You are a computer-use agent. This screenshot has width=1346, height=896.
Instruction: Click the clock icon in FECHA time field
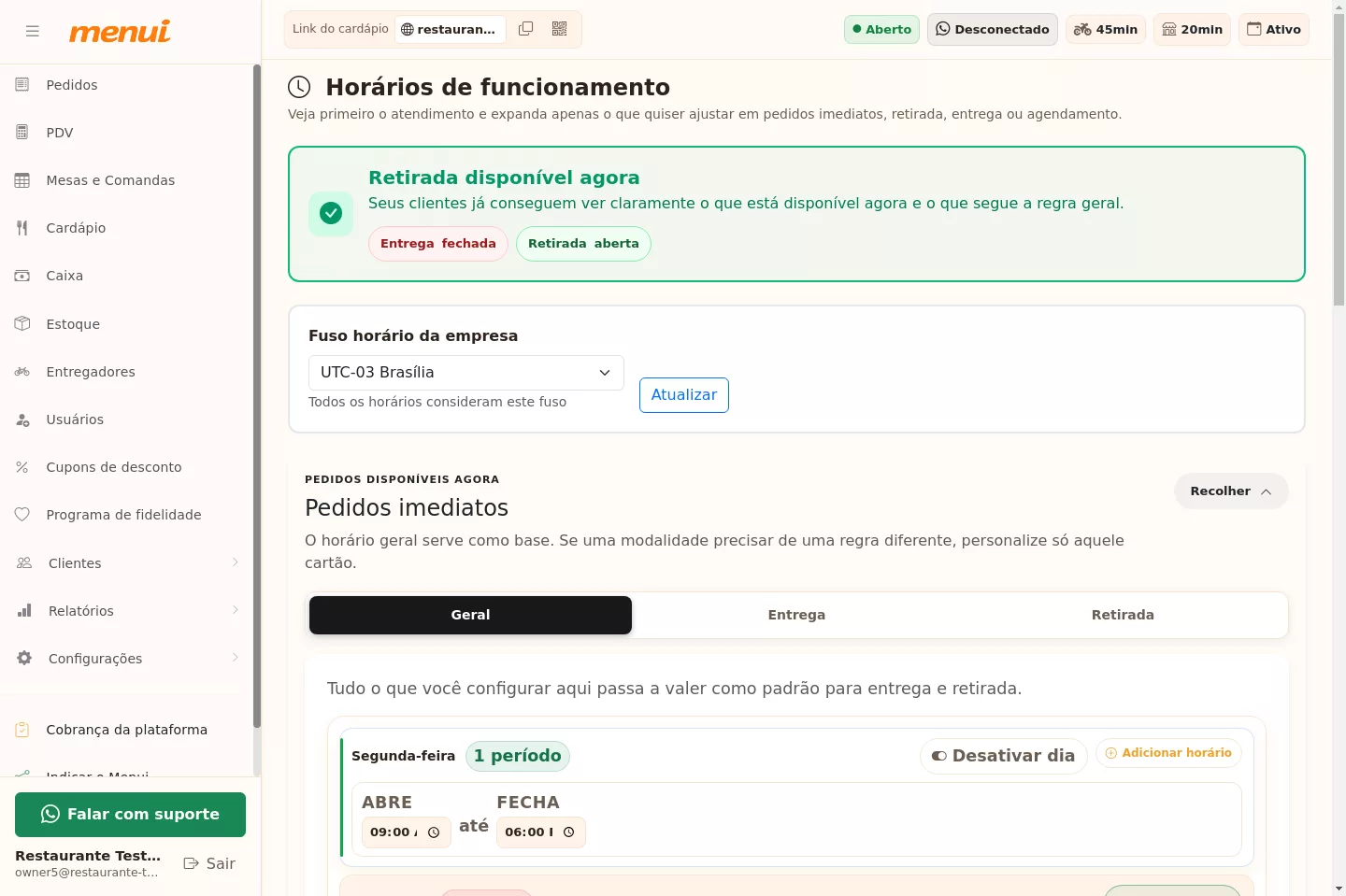click(568, 832)
